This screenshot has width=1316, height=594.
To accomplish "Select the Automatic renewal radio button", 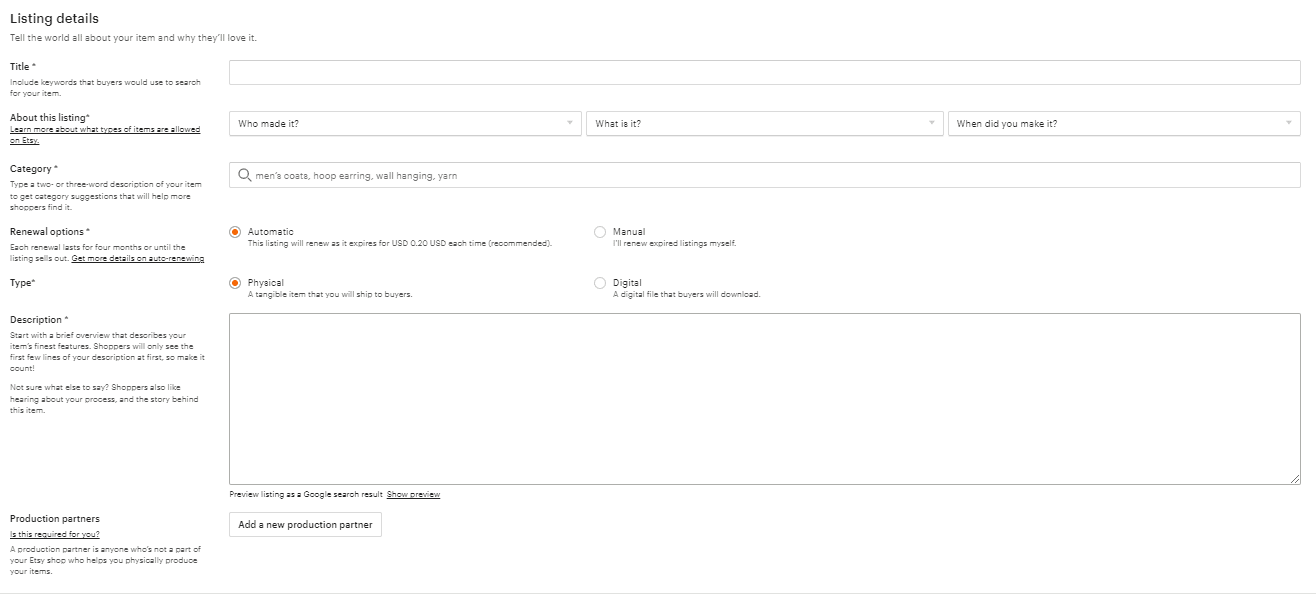I will (235, 232).
